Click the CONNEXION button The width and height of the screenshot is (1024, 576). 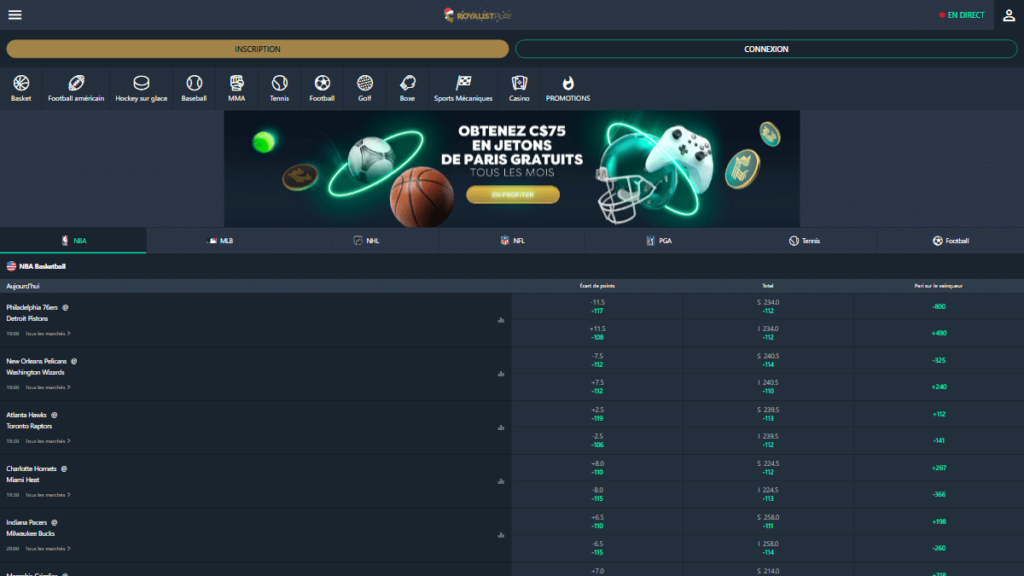[766, 49]
